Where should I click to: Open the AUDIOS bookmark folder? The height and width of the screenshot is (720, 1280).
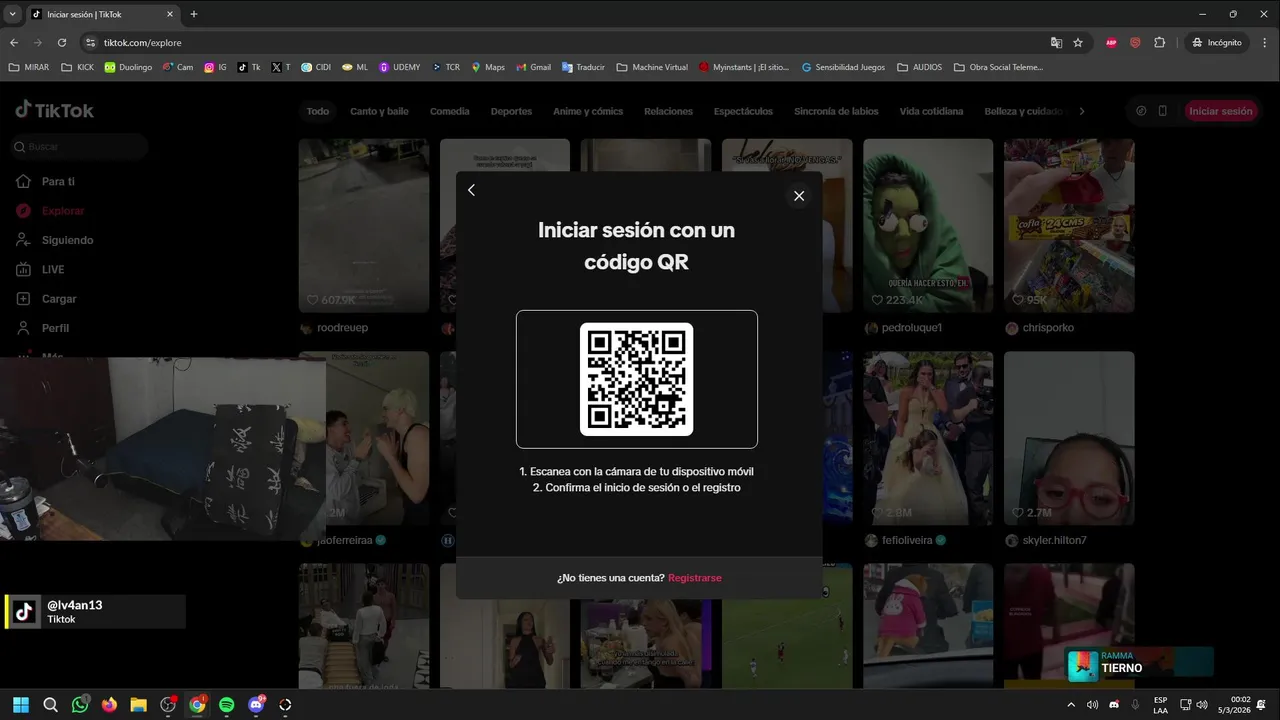coord(919,67)
